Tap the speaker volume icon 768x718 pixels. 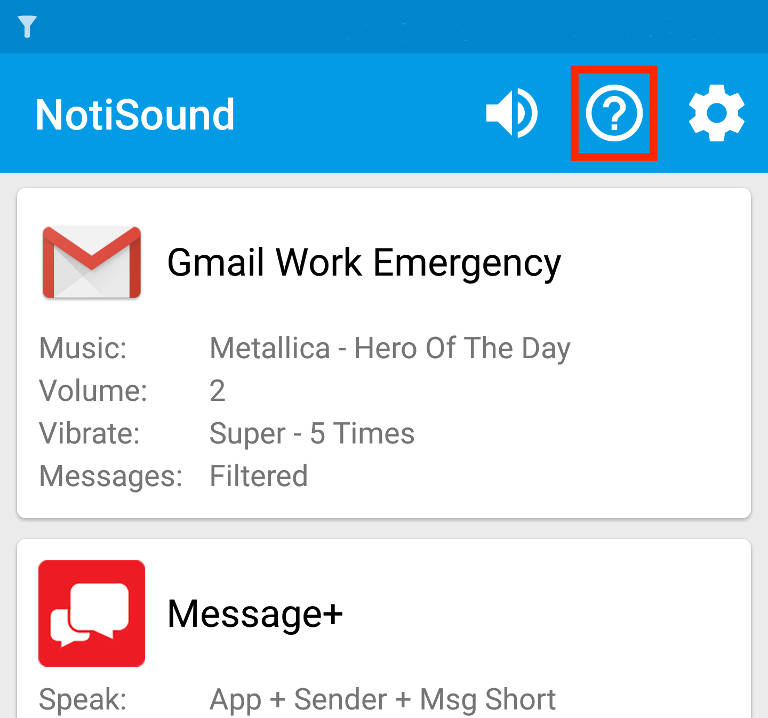(x=511, y=114)
